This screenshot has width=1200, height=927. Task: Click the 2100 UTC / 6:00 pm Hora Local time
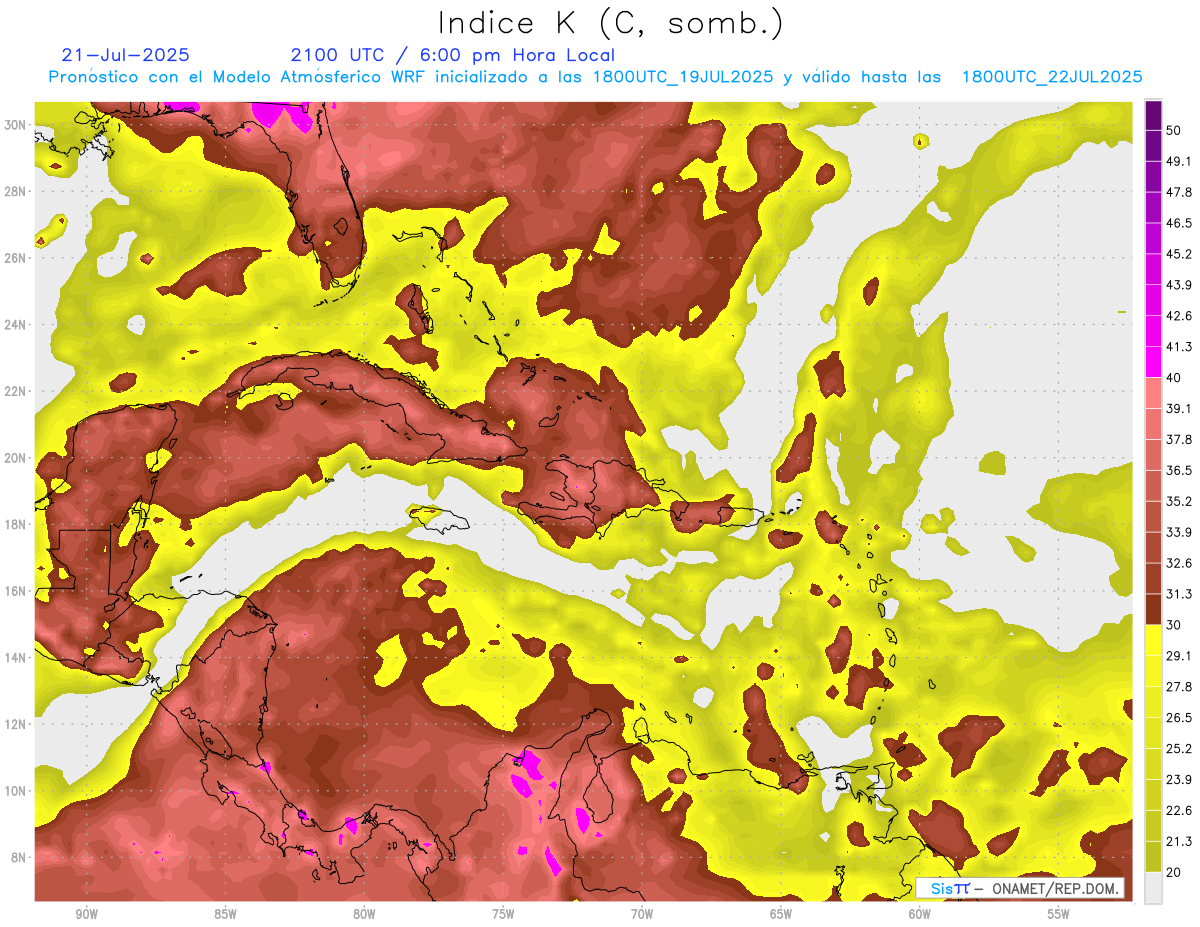pos(453,55)
